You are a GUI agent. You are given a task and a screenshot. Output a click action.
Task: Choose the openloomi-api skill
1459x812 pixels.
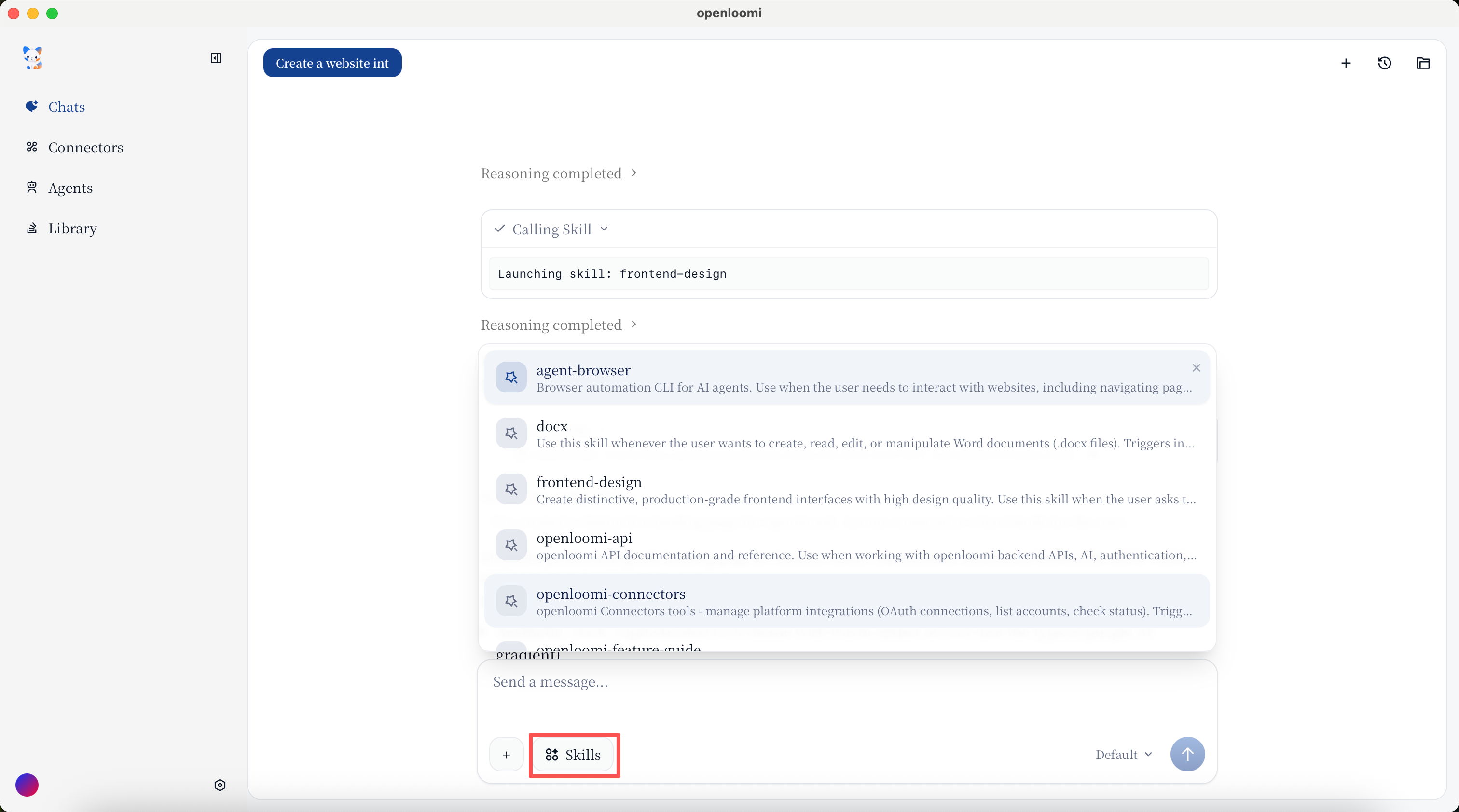(x=847, y=545)
